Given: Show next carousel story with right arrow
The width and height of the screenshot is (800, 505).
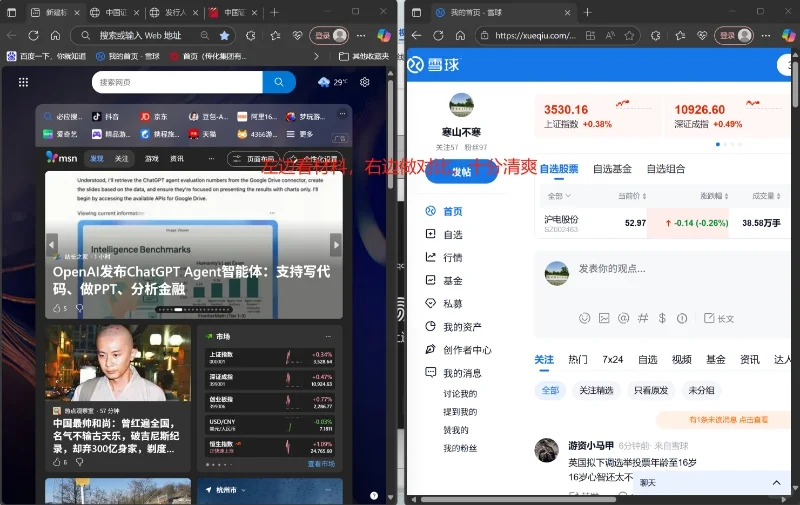Looking at the screenshot, I should [336, 245].
